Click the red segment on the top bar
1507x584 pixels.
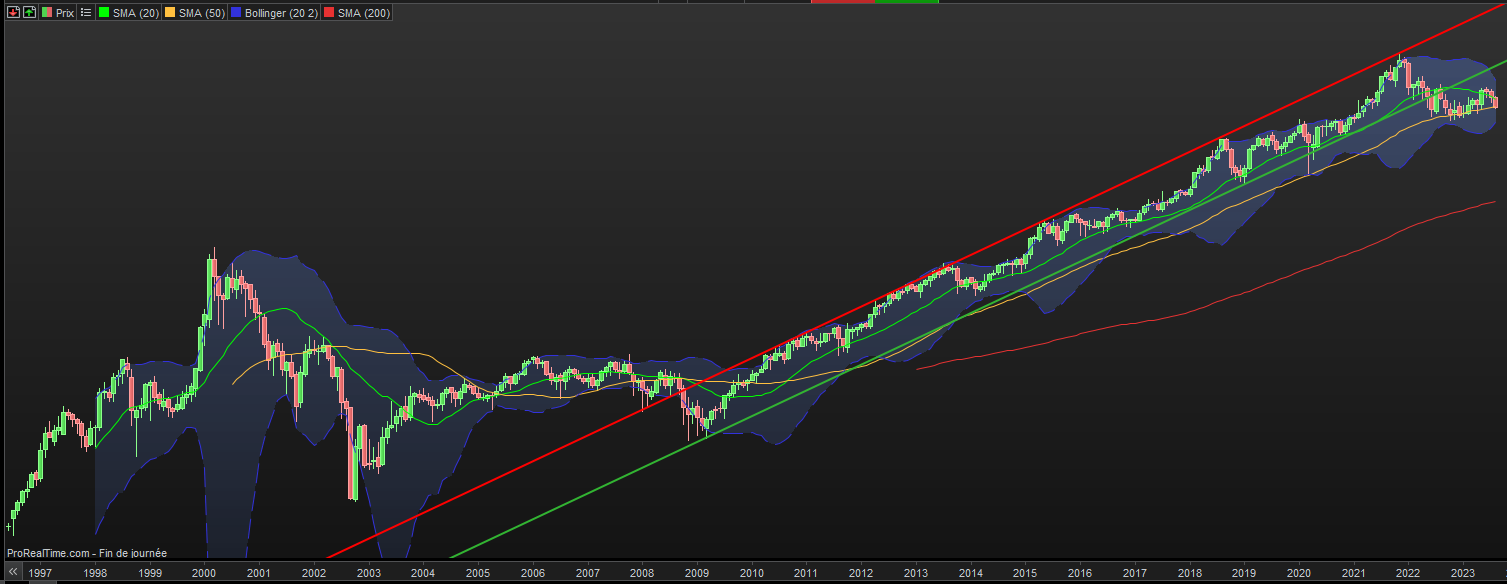[842, 2]
